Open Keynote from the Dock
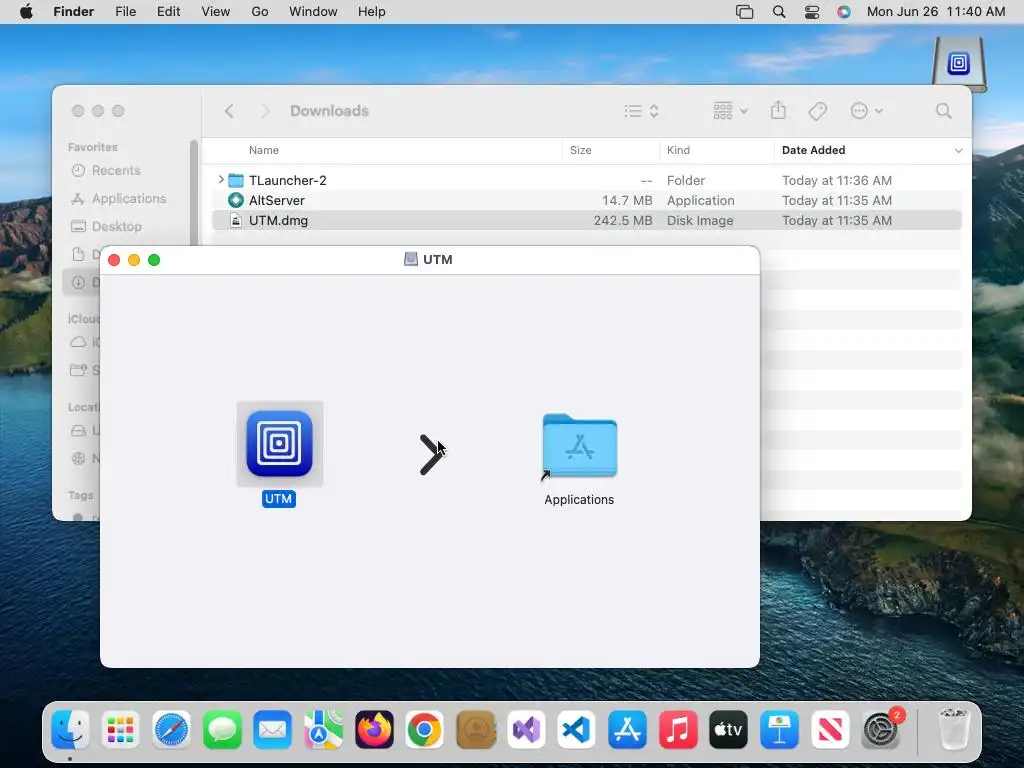Viewport: 1024px width, 768px height. pos(779,729)
